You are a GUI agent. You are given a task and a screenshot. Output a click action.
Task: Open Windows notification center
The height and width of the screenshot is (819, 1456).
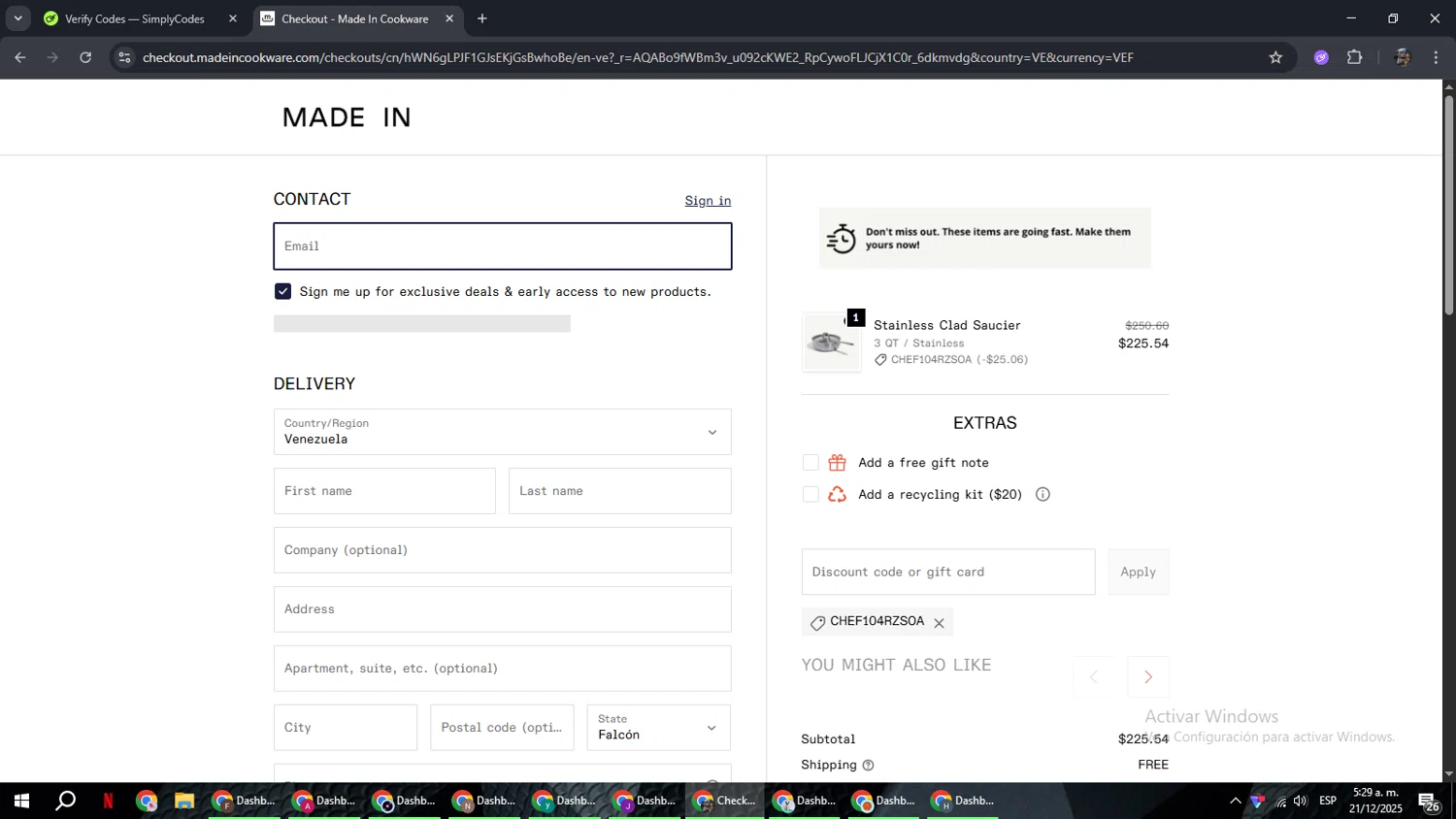tap(1429, 802)
